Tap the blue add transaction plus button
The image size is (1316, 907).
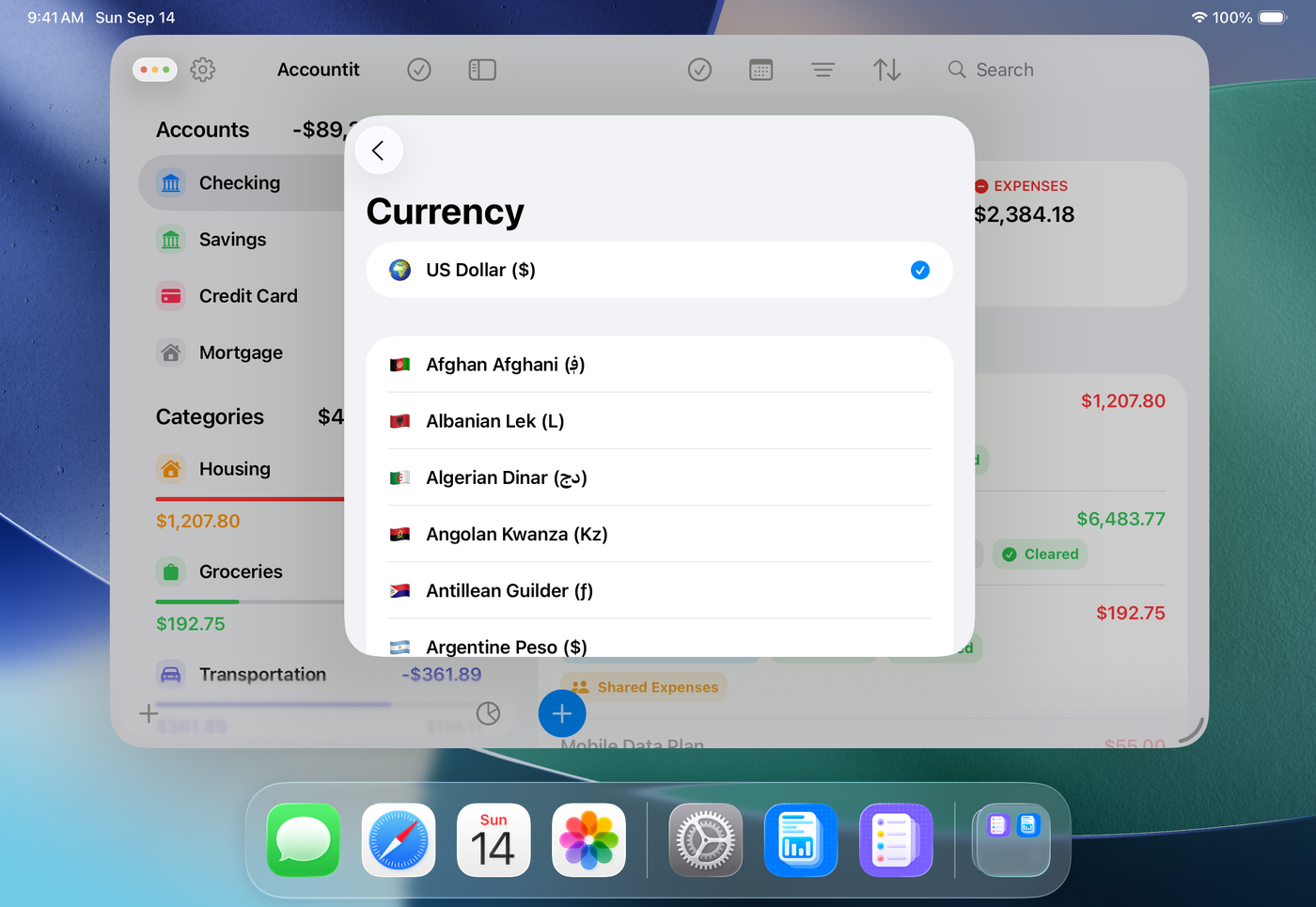pyautogui.click(x=562, y=714)
